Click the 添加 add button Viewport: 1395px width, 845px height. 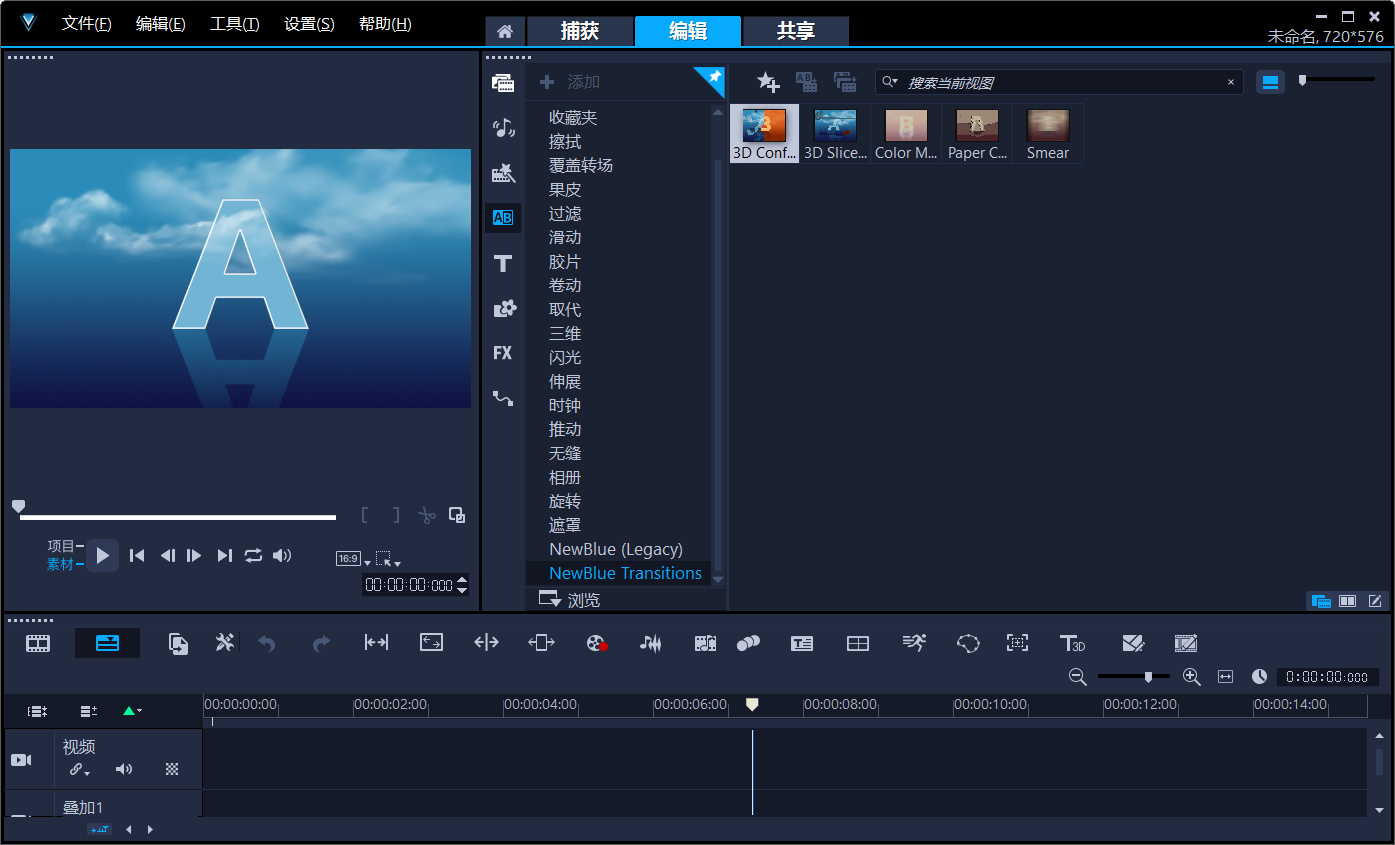(570, 82)
